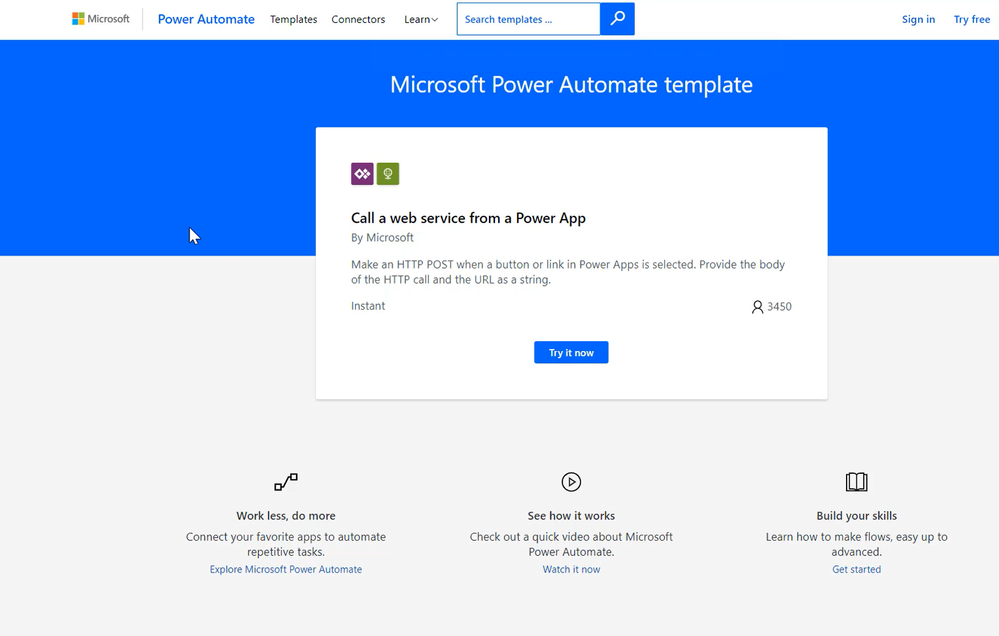Click the user count person icon
This screenshot has height=636, width=999.
[757, 307]
